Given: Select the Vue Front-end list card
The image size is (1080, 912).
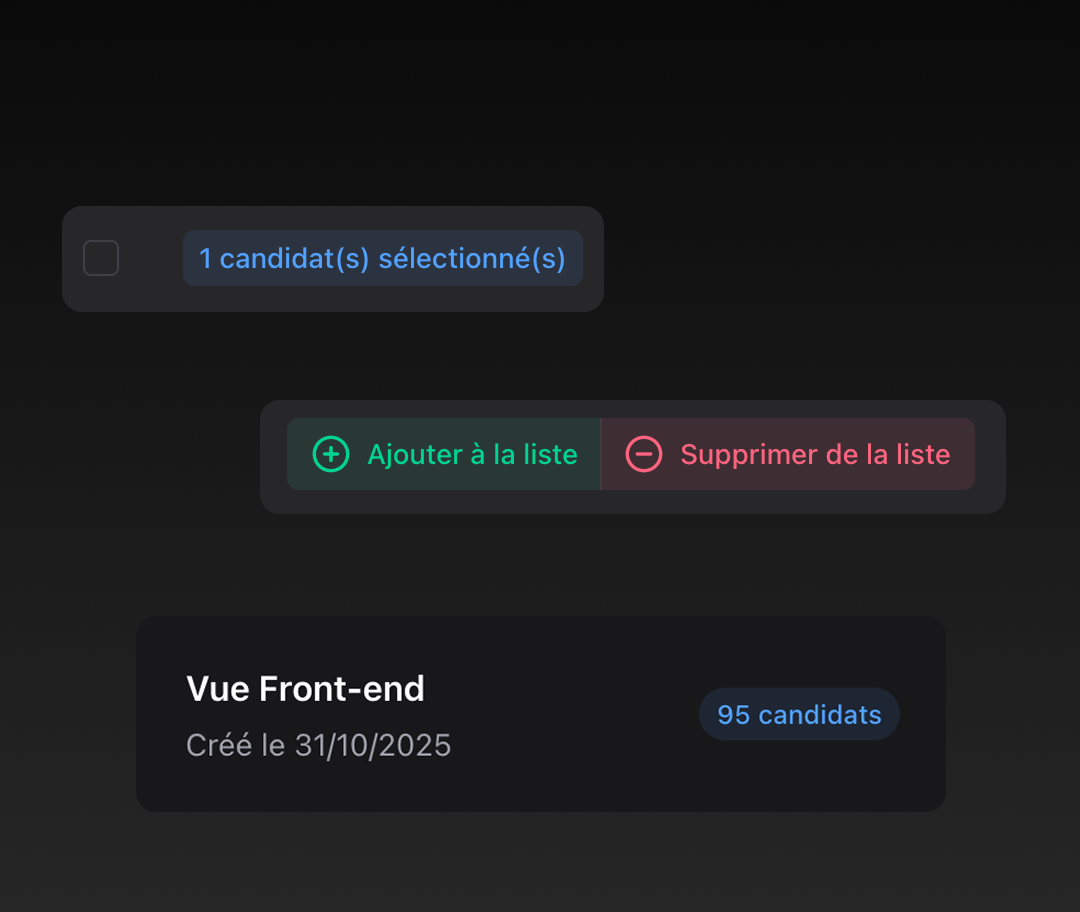Looking at the screenshot, I should pos(540,714).
